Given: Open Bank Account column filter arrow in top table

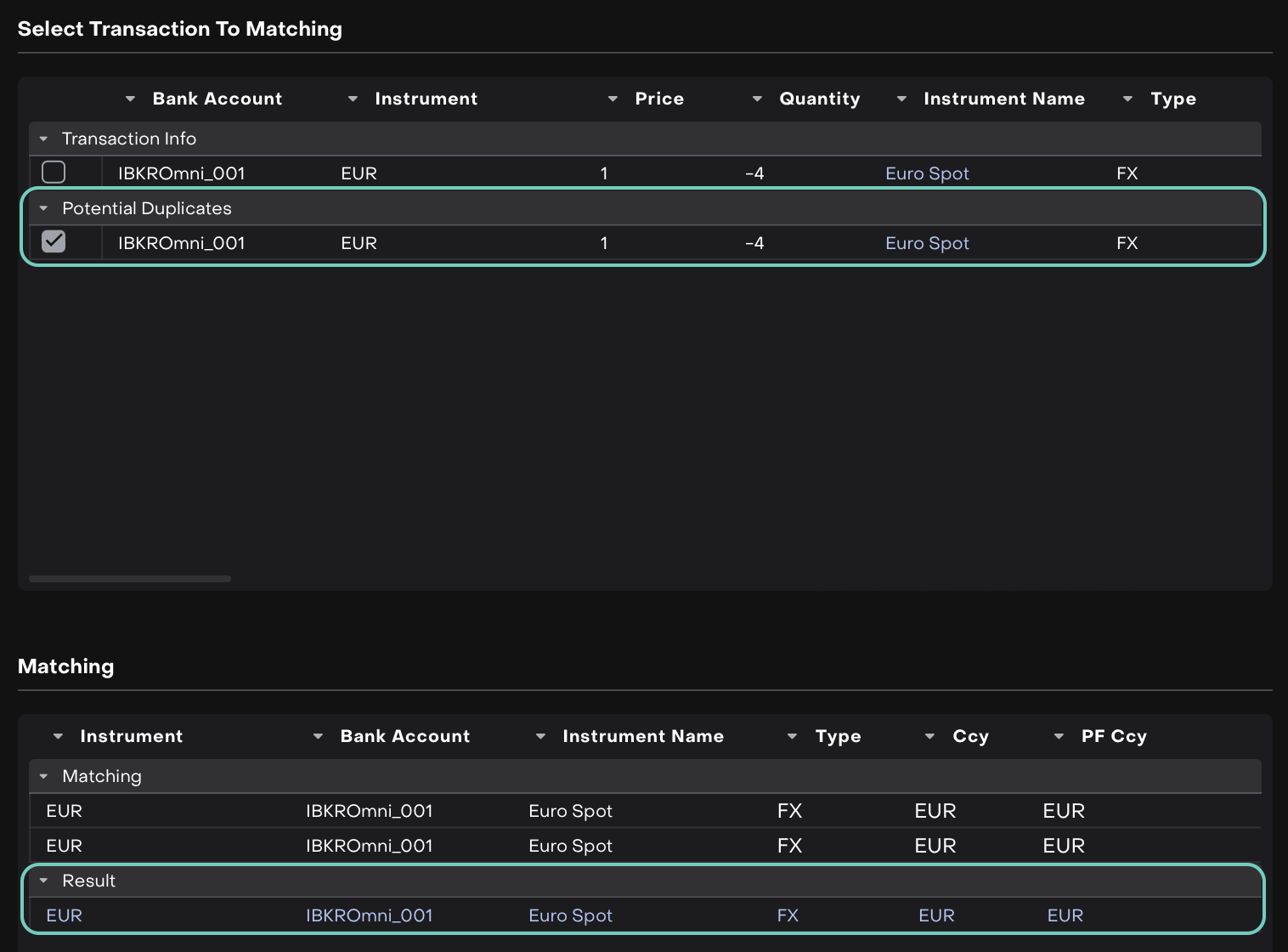Looking at the screenshot, I should pos(130,99).
